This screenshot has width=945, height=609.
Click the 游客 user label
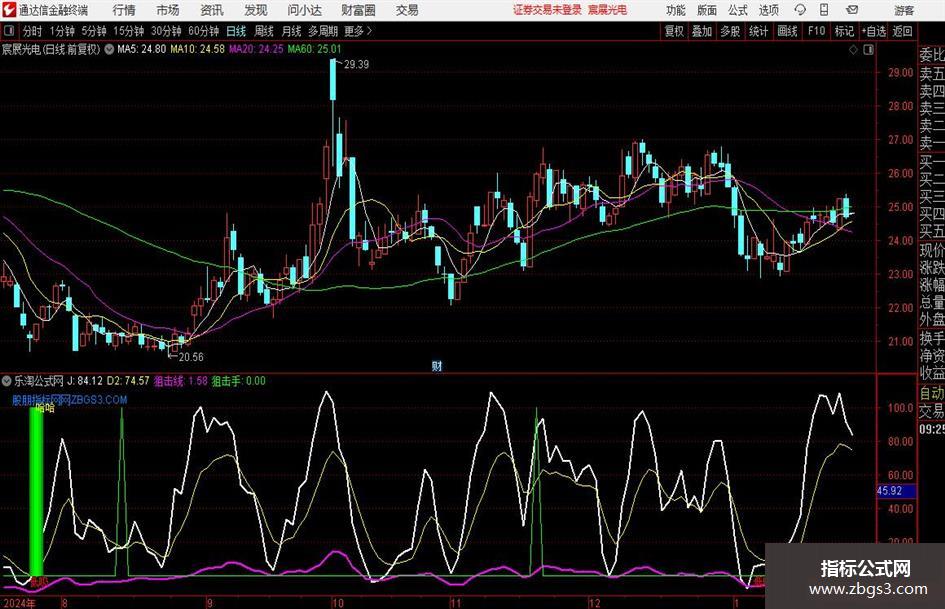[903, 10]
